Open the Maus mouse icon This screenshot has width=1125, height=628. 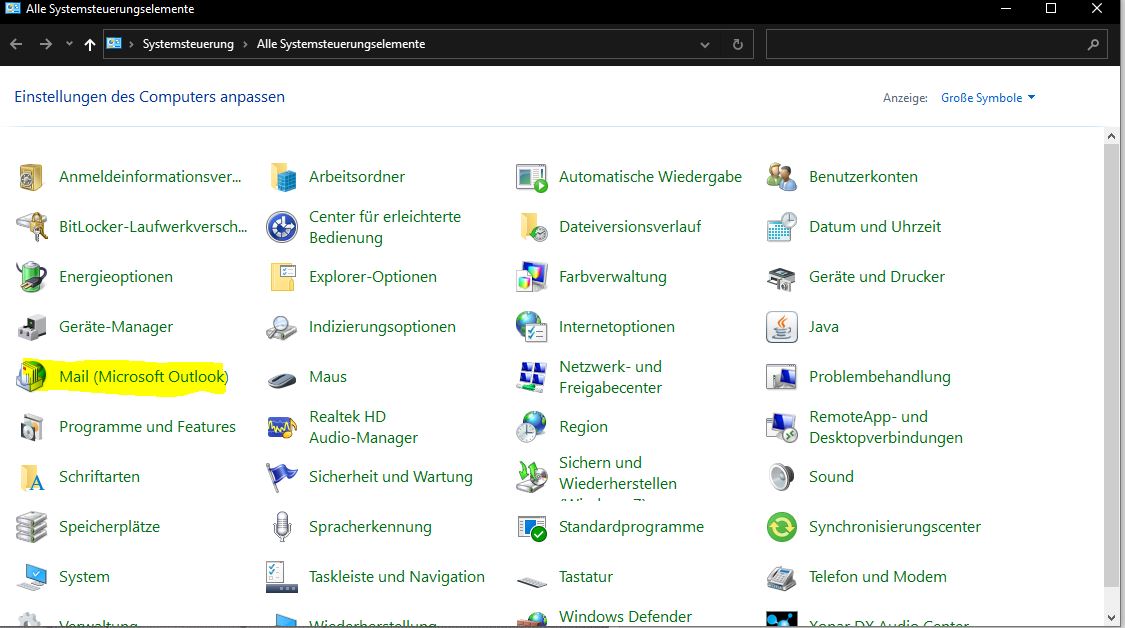coord(282,379)
